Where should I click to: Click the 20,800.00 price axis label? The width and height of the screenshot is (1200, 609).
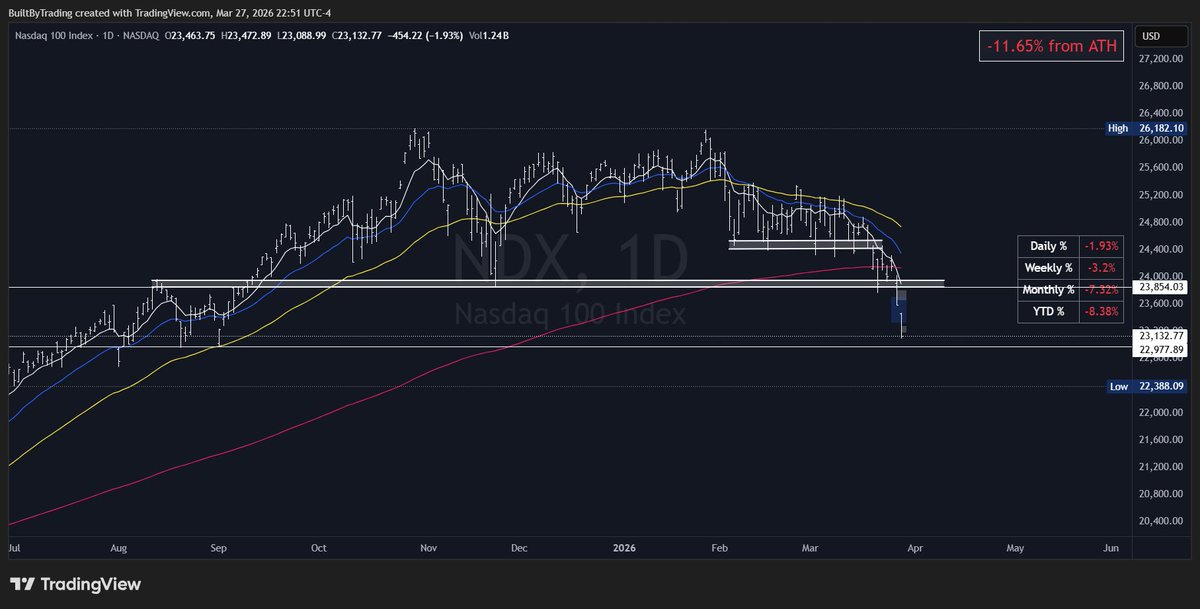click(1163, 494)
